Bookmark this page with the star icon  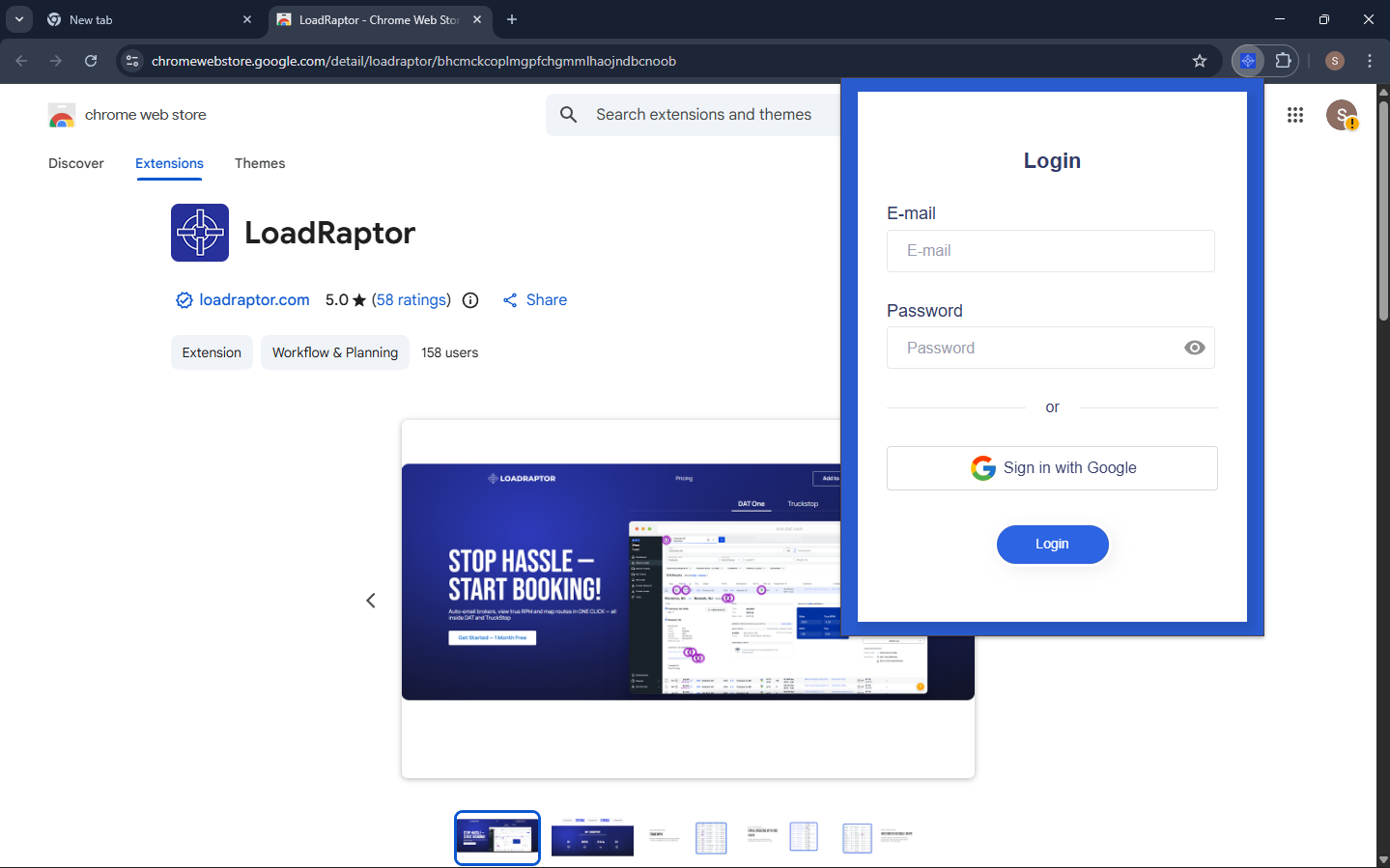click(1200, 61)
